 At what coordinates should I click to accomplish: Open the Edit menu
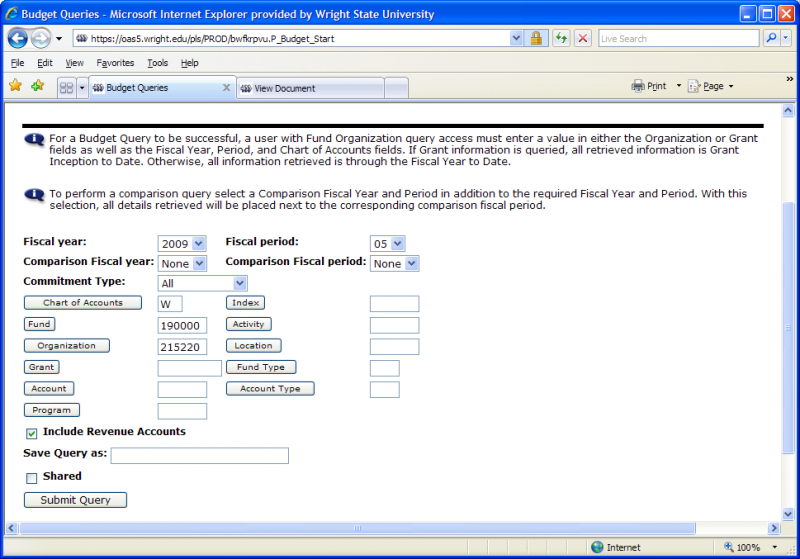[x=45, y=63]
